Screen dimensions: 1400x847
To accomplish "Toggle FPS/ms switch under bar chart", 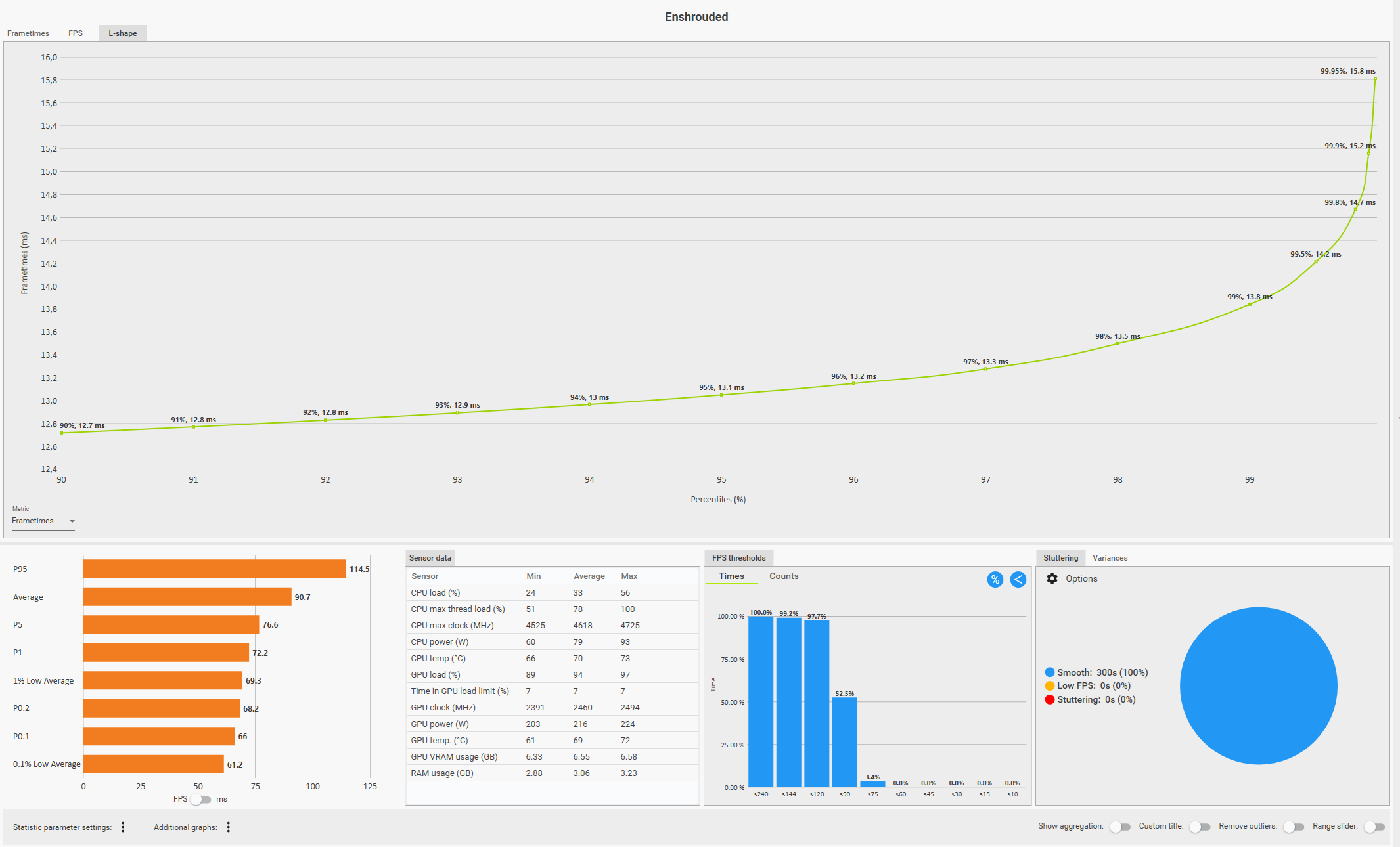I will (200, 799).
